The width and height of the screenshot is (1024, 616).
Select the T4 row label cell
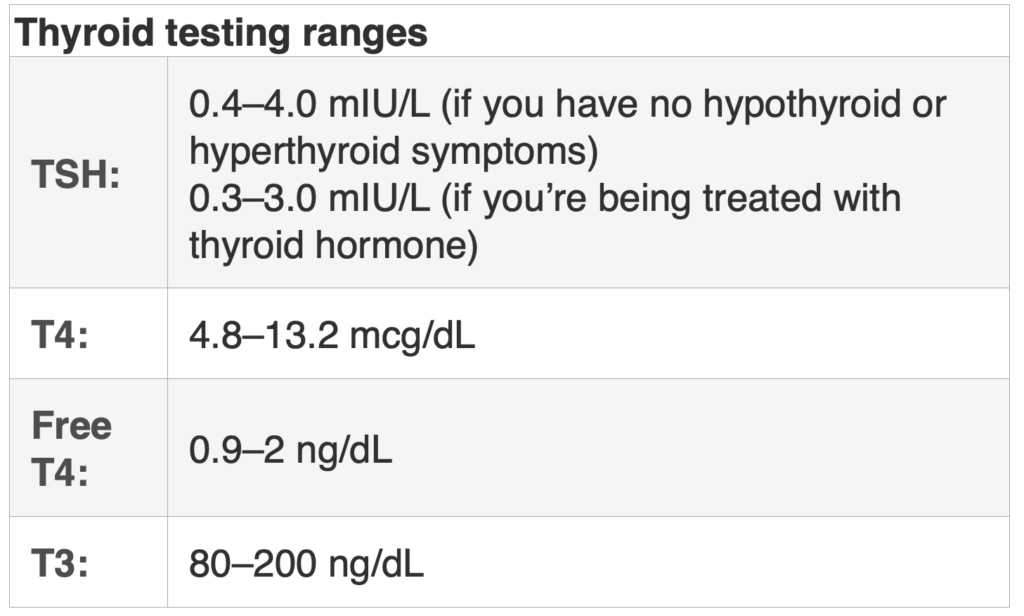[60, 335]
